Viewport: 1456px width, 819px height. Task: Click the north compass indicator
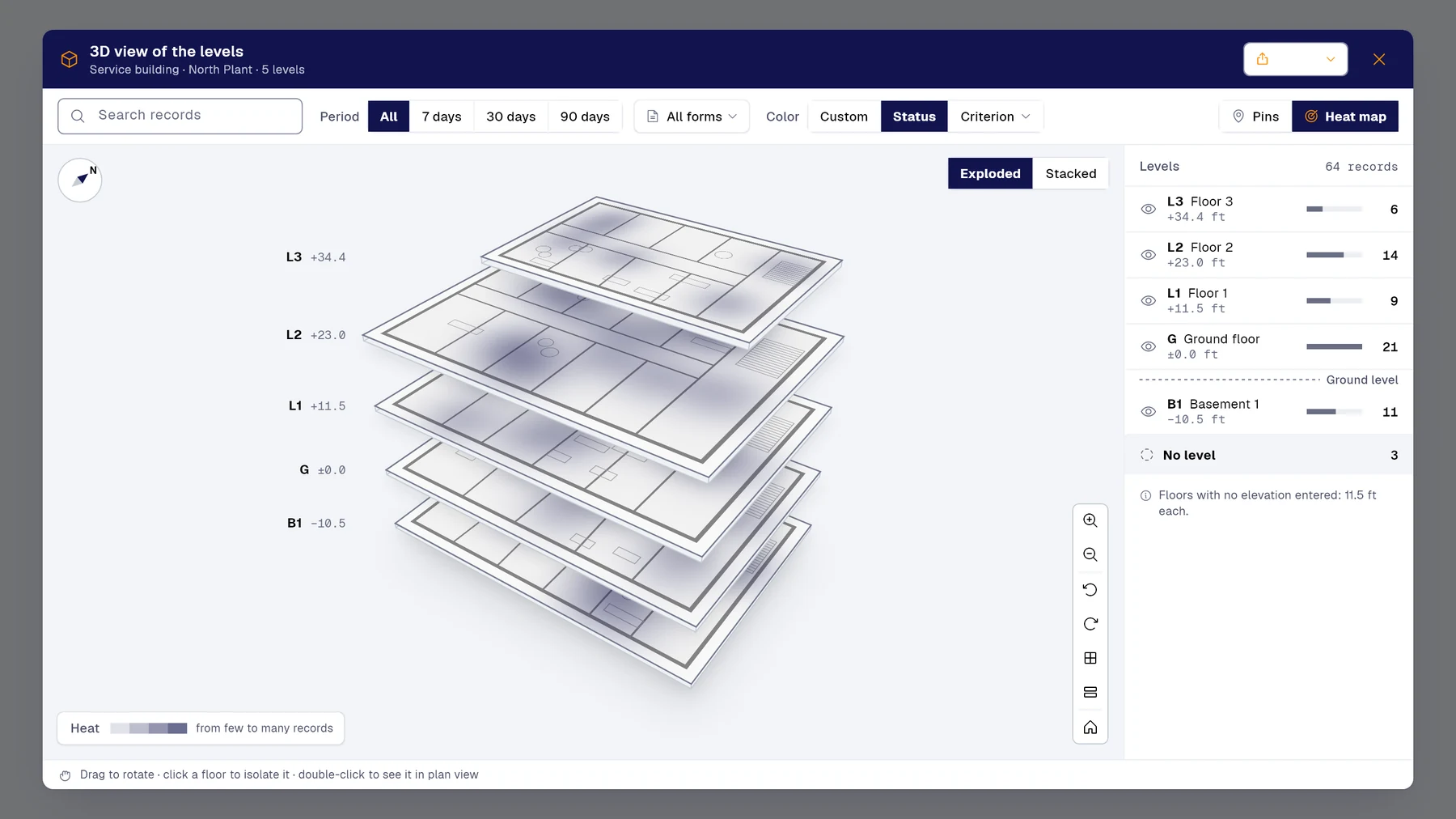click(80, 180)
